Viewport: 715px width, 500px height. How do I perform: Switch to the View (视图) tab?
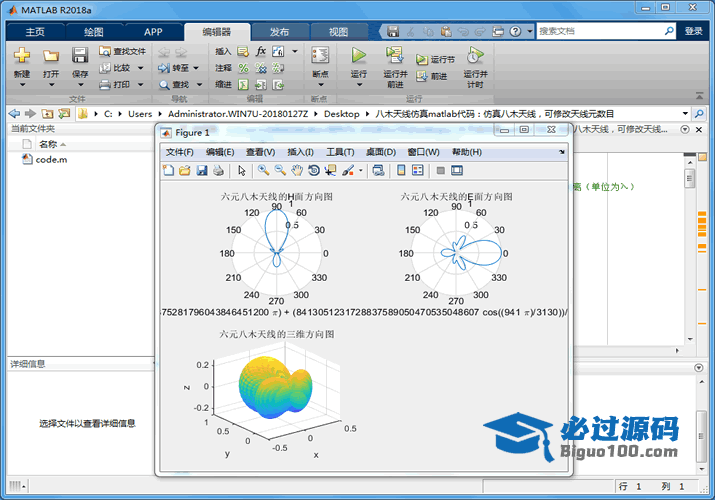(338, 31)
